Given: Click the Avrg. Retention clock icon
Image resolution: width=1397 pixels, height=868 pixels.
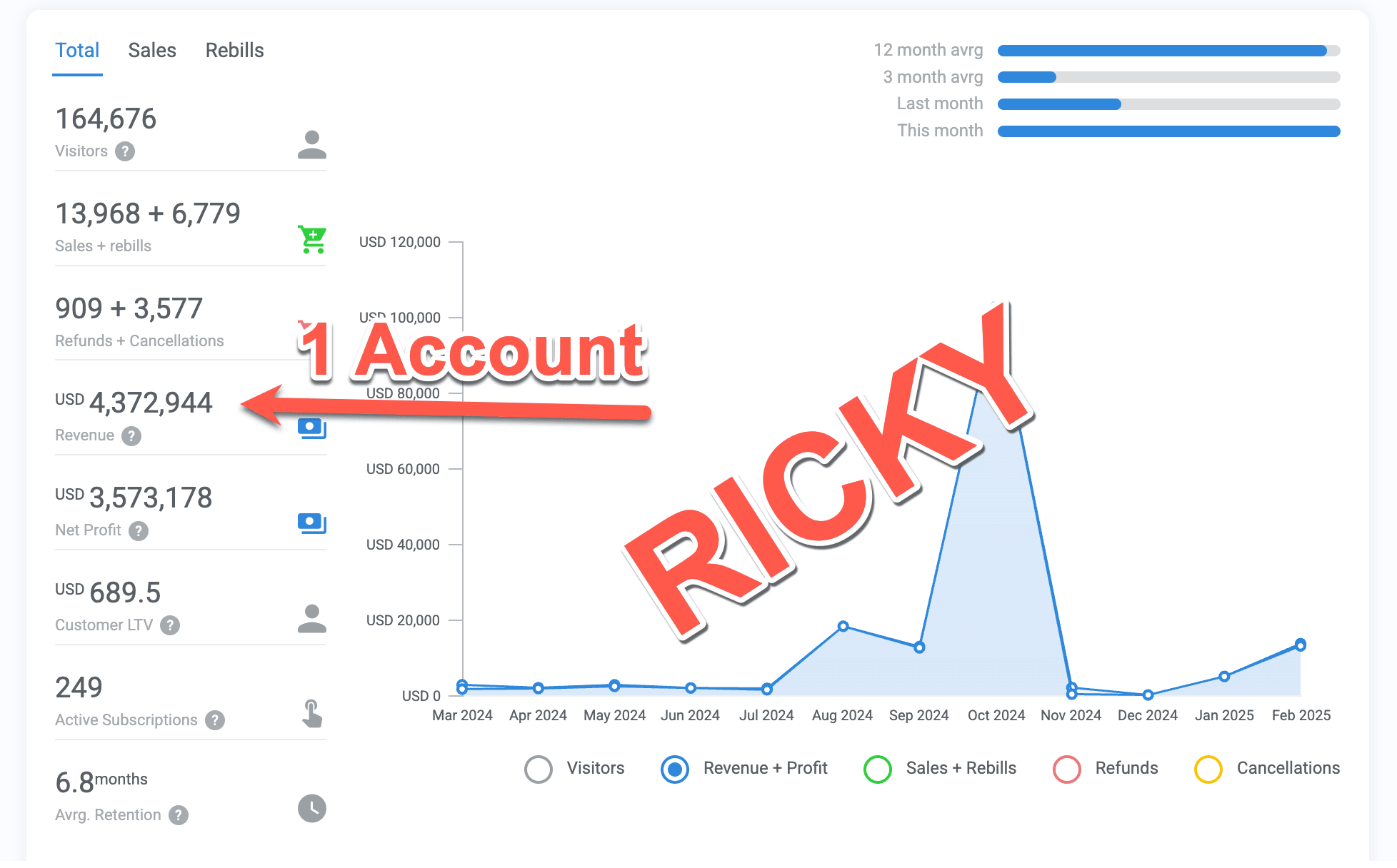Looking at the screenshot, I should [312, 808].
